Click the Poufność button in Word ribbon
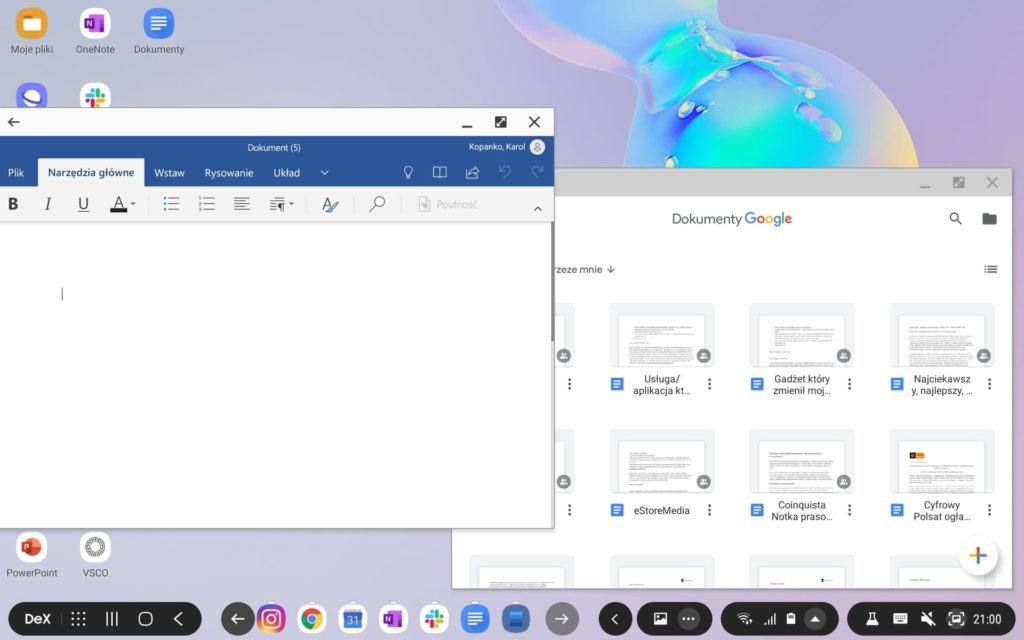1024x640 pixels. [x=448, y=204]
